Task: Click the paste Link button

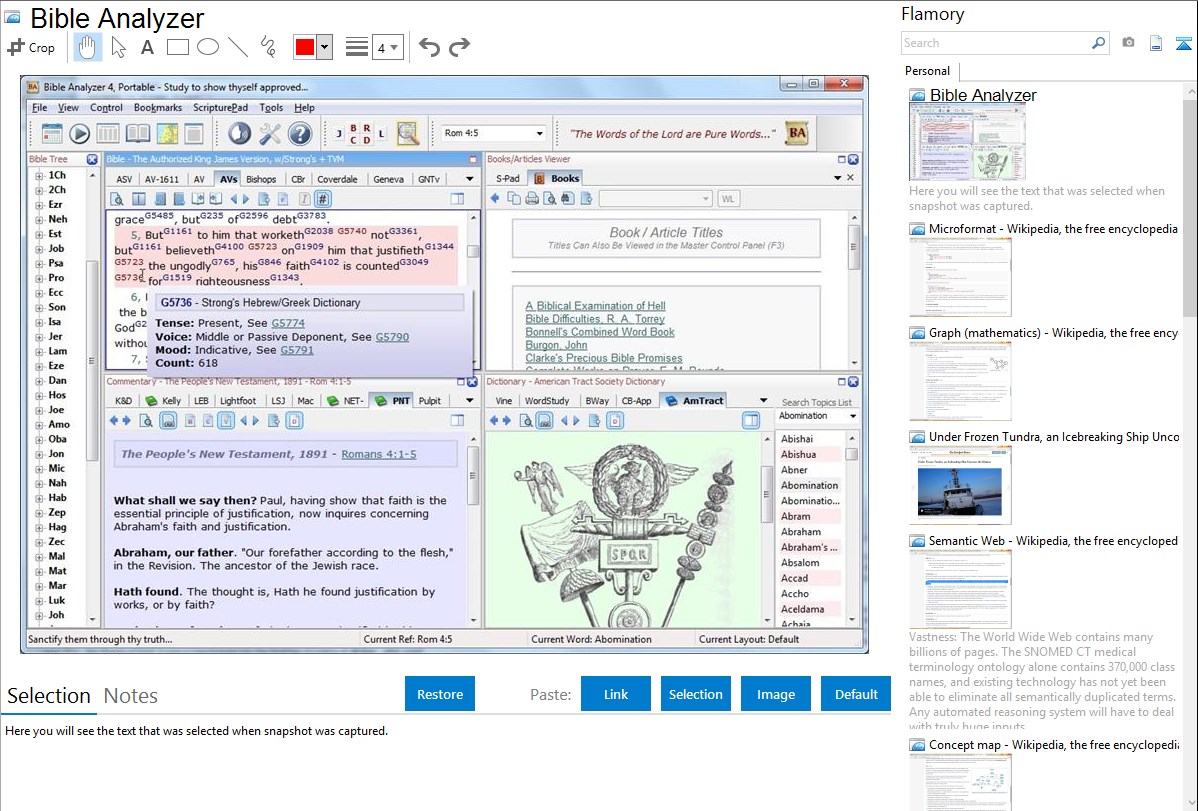Action: (x=616, y=694)
